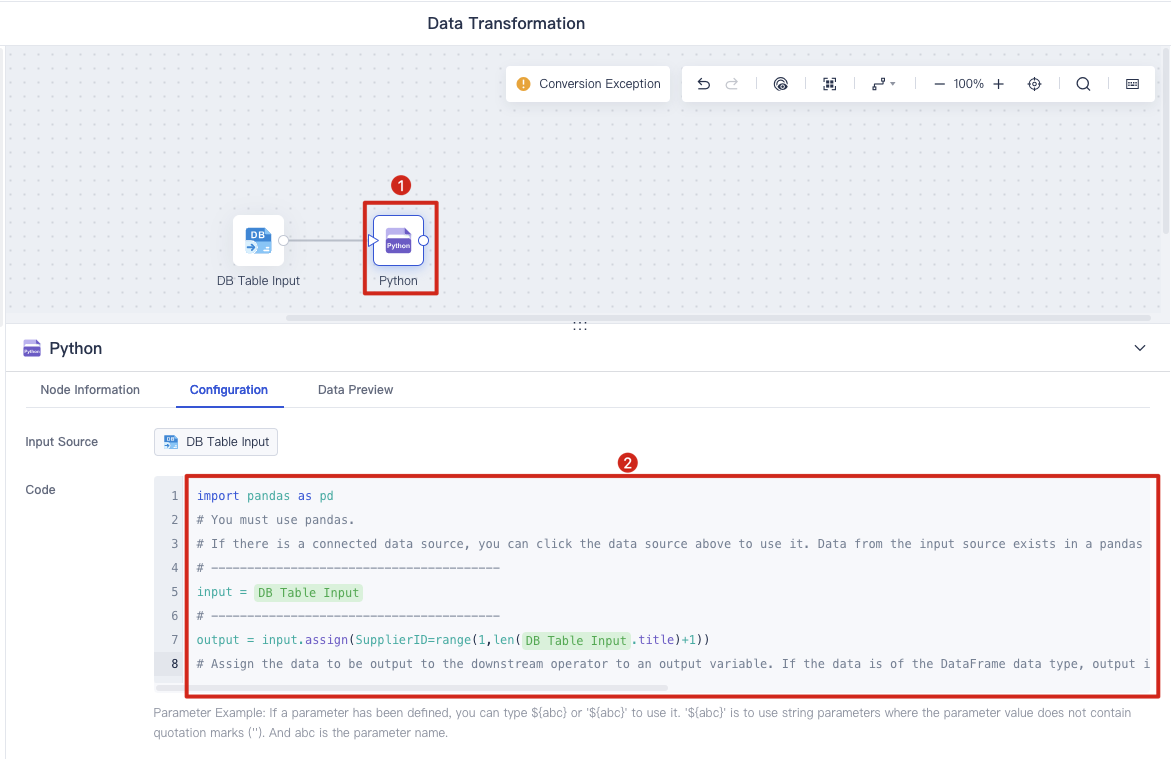
Task: Click the DB Table Input source chip
Action: (216, 442)
